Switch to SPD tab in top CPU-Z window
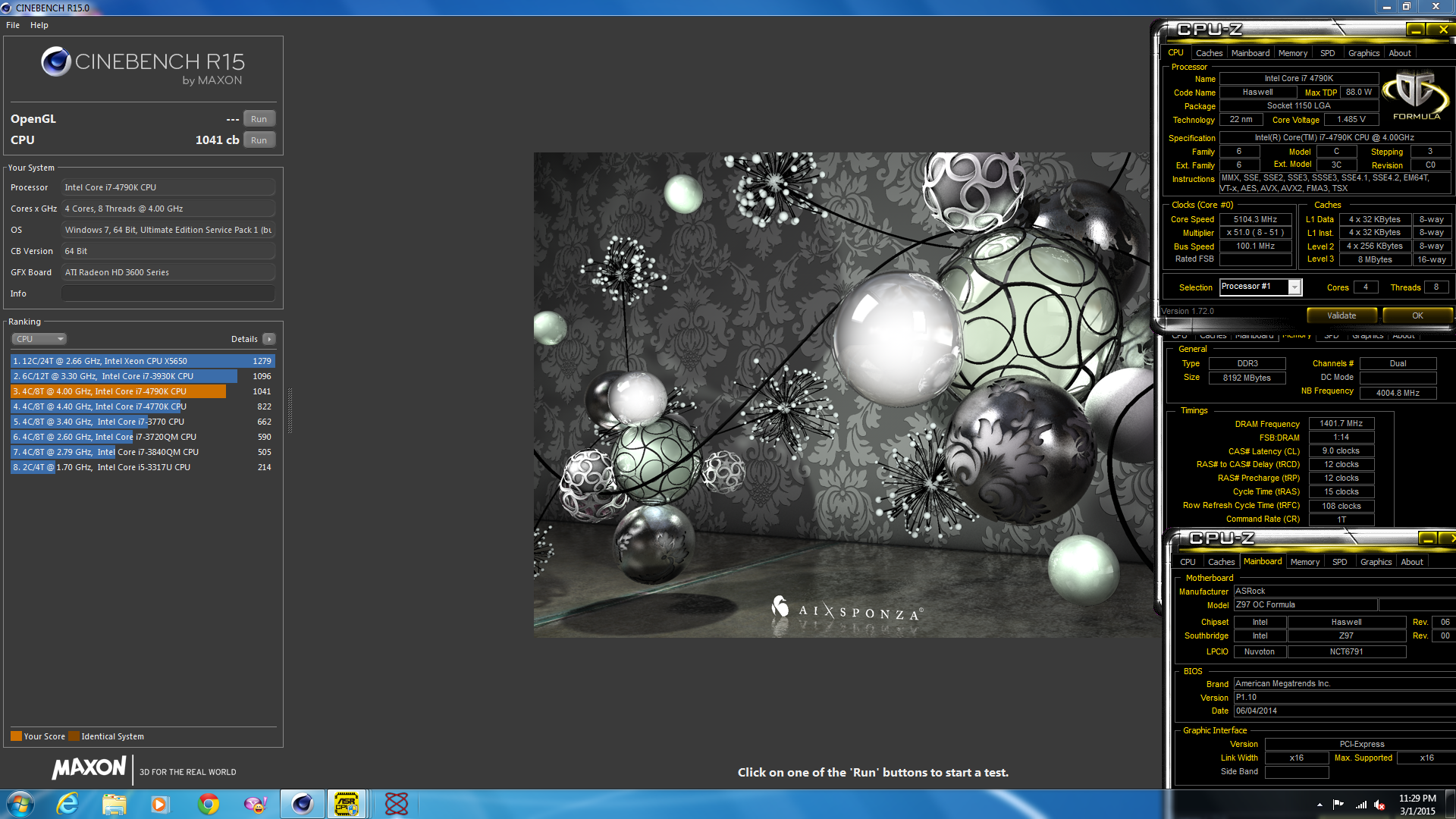The image size is (1456, 819). [1327, 53]
